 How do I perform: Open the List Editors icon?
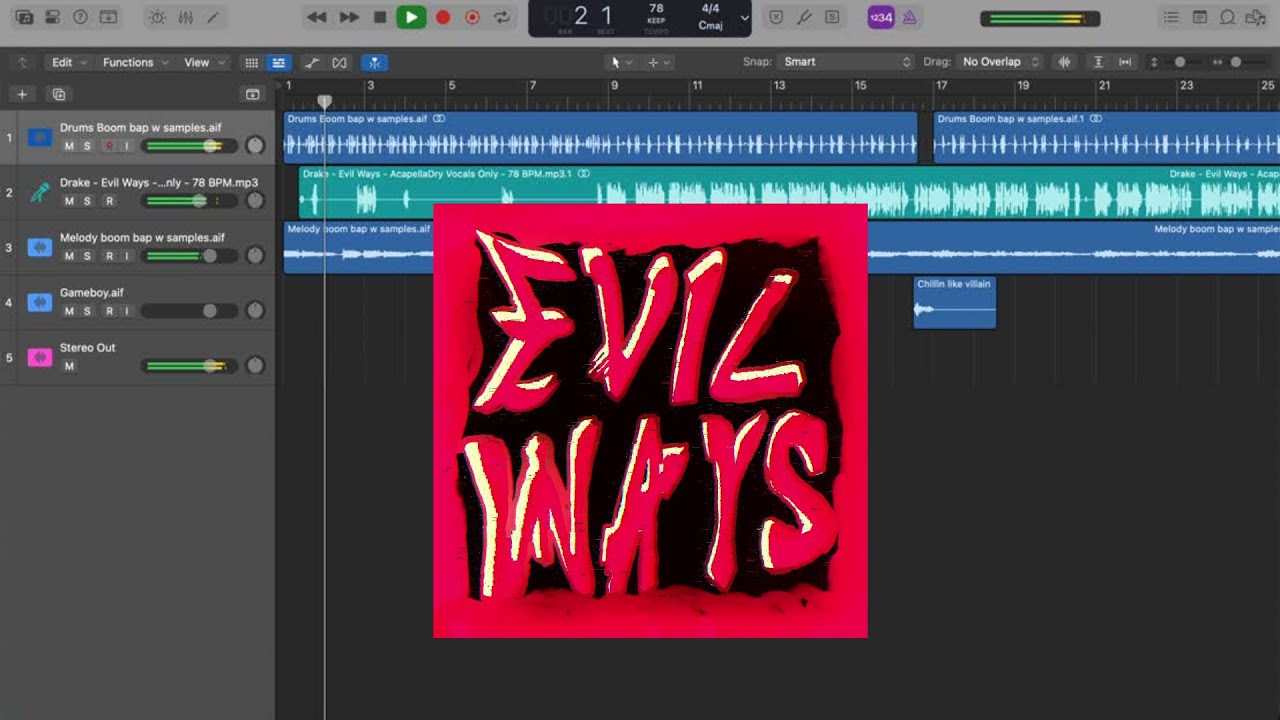pyautogui.click(x=1172, y=17)
